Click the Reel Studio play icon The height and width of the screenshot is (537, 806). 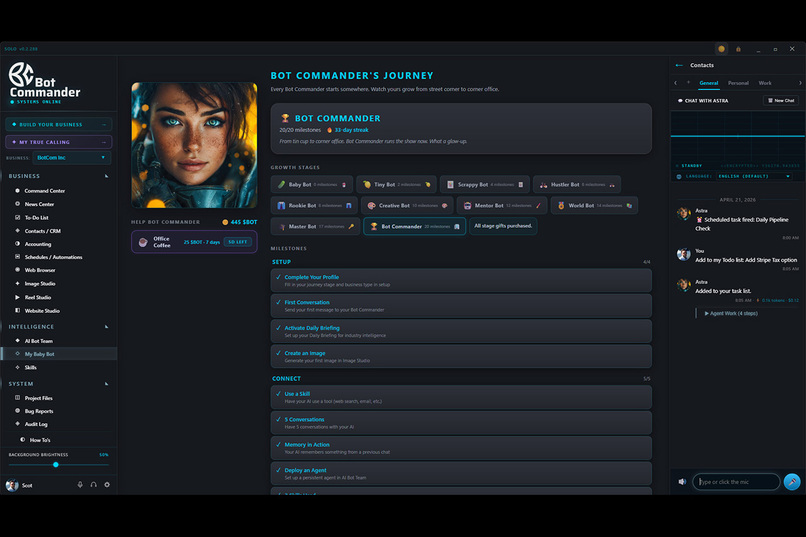[17, 297]
